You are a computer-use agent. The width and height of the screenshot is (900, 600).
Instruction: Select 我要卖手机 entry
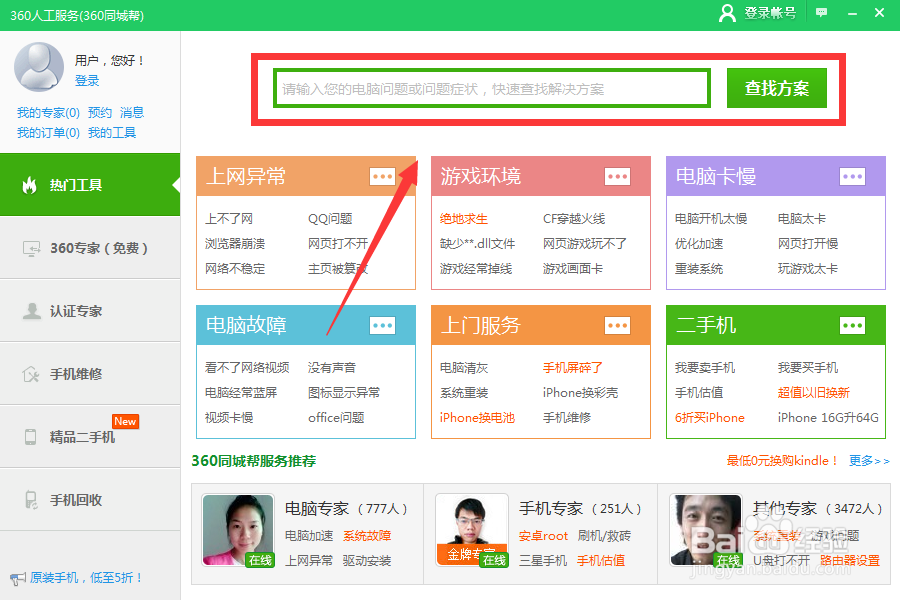705,367
